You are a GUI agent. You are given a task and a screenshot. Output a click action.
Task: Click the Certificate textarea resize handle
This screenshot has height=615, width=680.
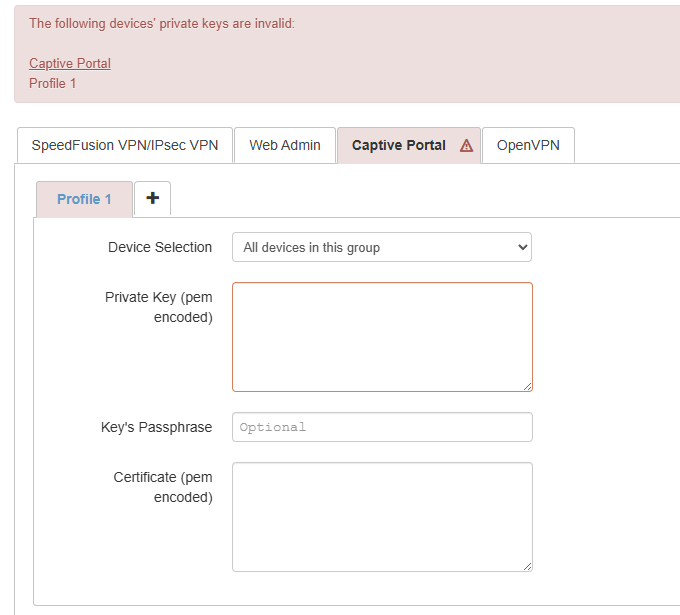pyautogui.click(x=527, y=566)
